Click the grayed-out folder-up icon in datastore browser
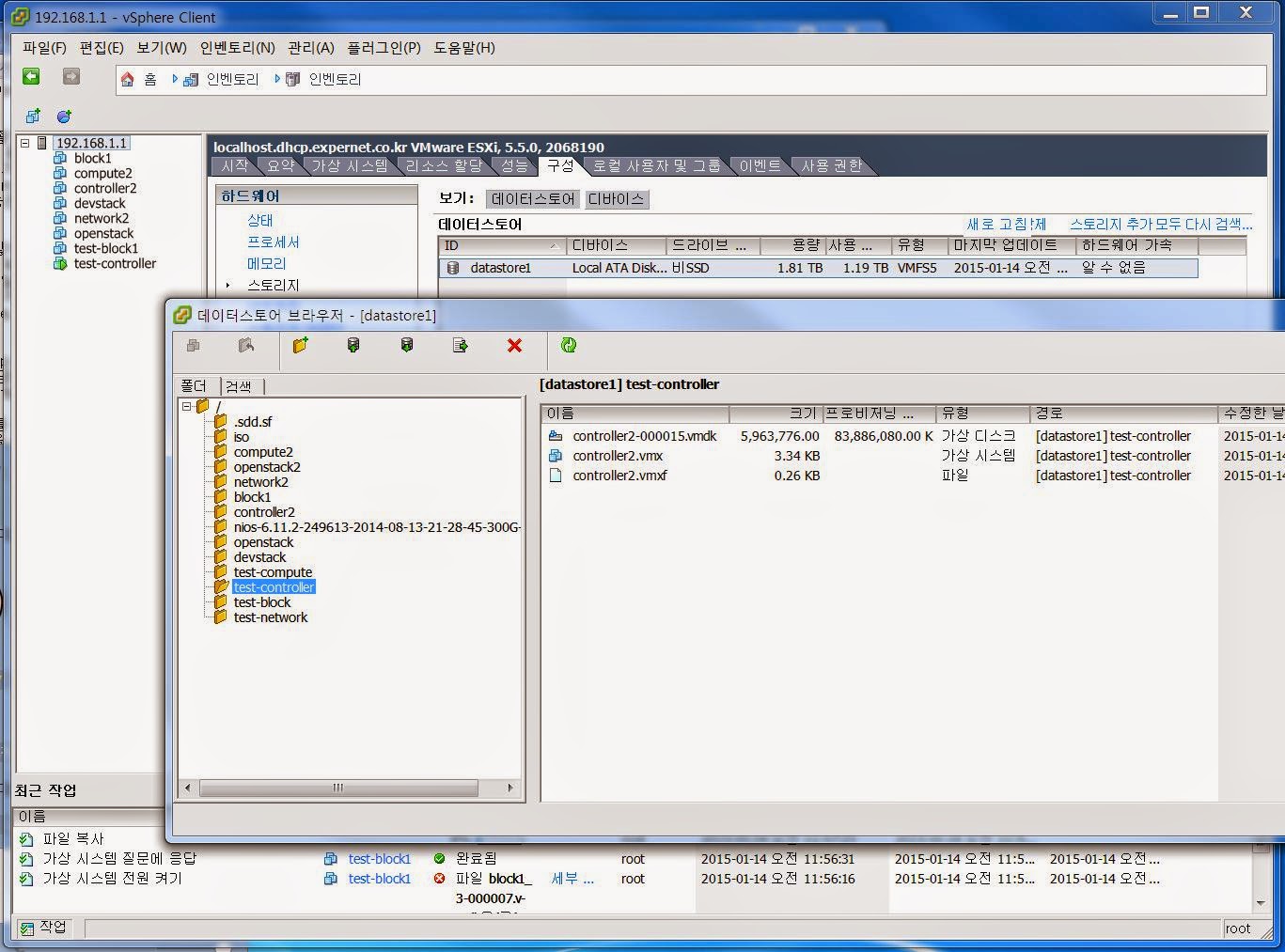Viewport: 1285px width, 952px height. click(246, 346)
